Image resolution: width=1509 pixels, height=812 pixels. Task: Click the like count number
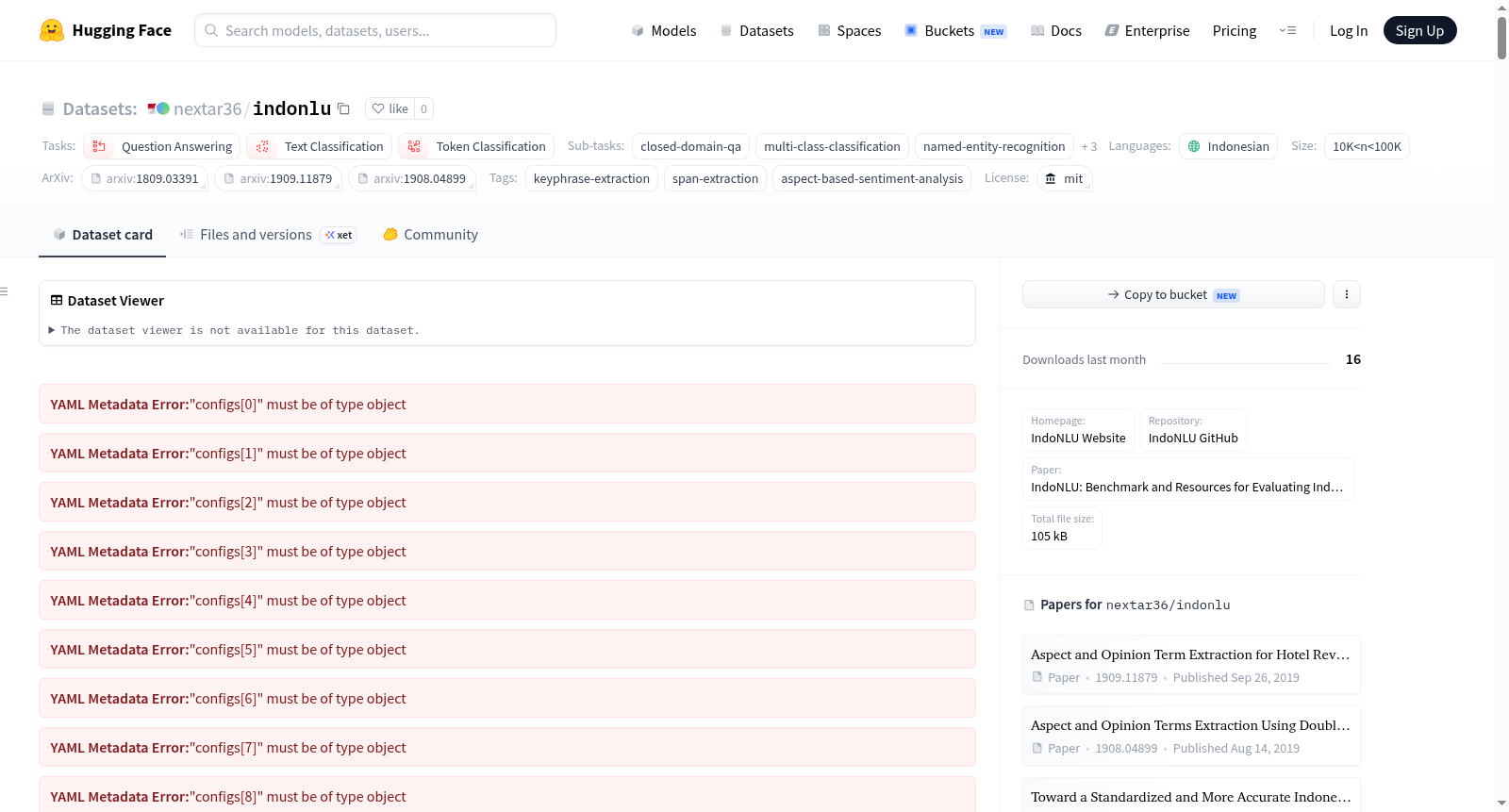coord(424,108)
